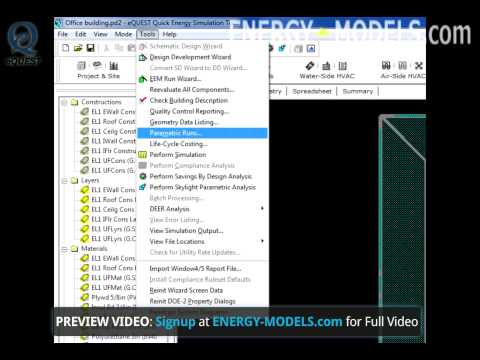480x360 pixels.
Task: Select EL1 Roof Const under Constructions
Action: (x=113, y=121)
